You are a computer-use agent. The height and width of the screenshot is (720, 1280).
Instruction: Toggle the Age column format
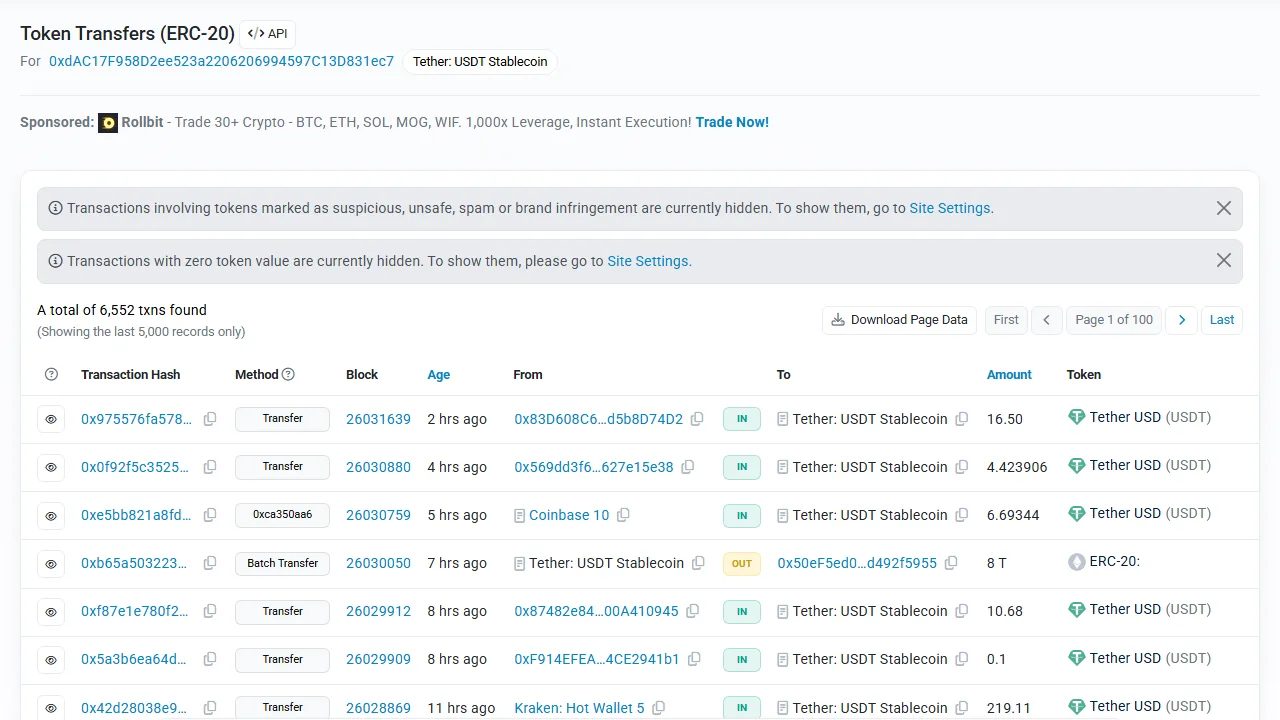[439, 374]
